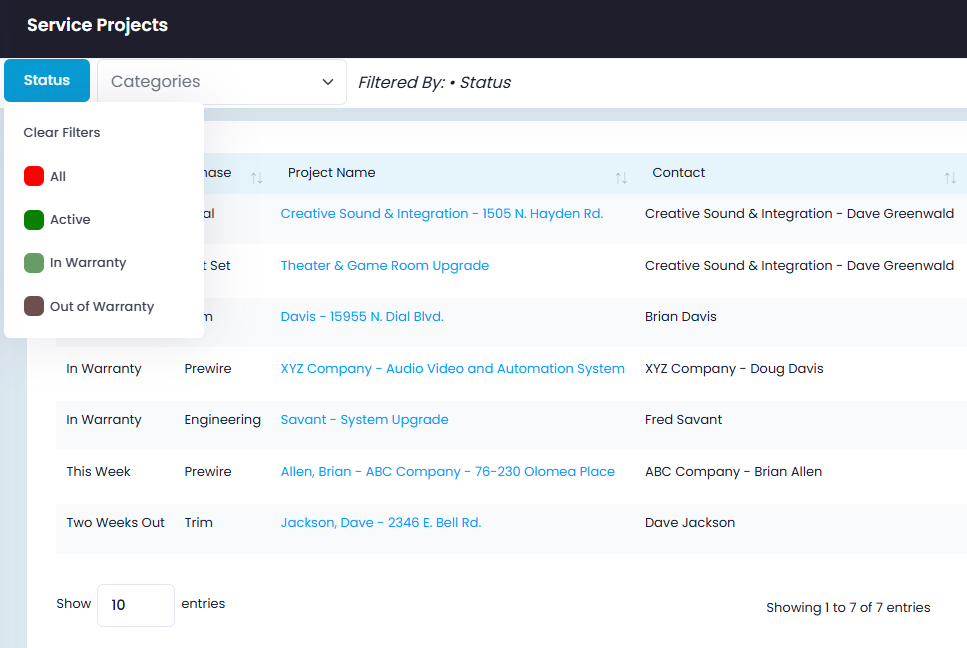Viewport: 967px width, 648px height.
Task: Open Savant - System Upgrade link
Action: click(x=364, y=420)
